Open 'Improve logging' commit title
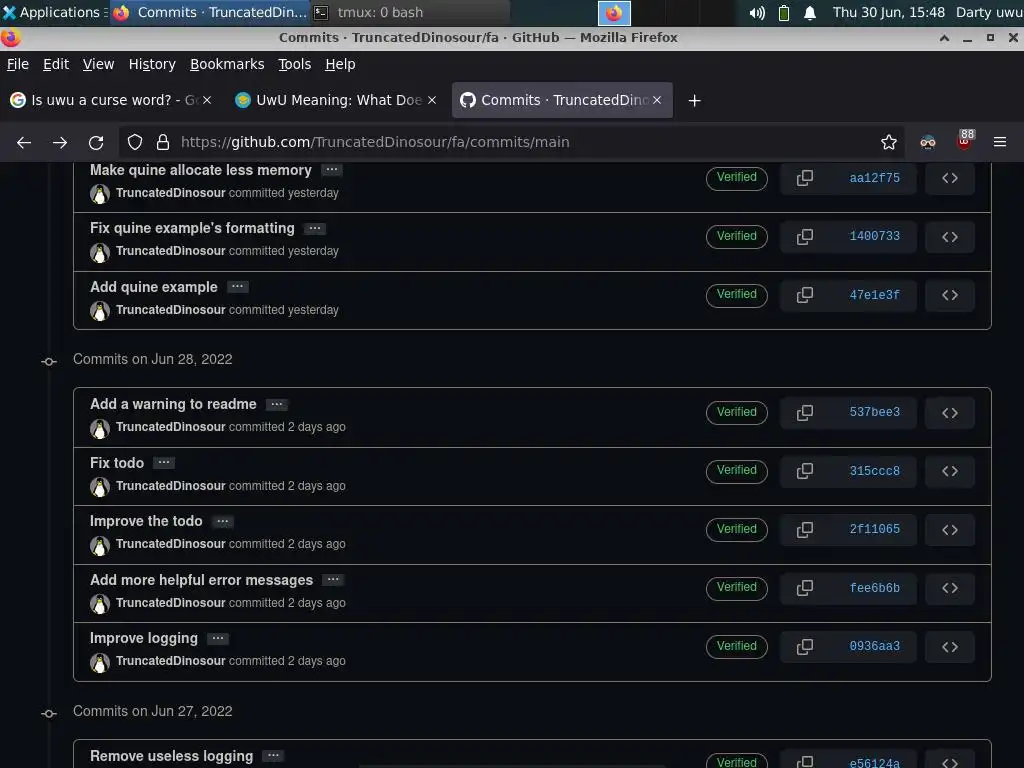Viewport: 1024px width, 768px height. tap(144, 638)
